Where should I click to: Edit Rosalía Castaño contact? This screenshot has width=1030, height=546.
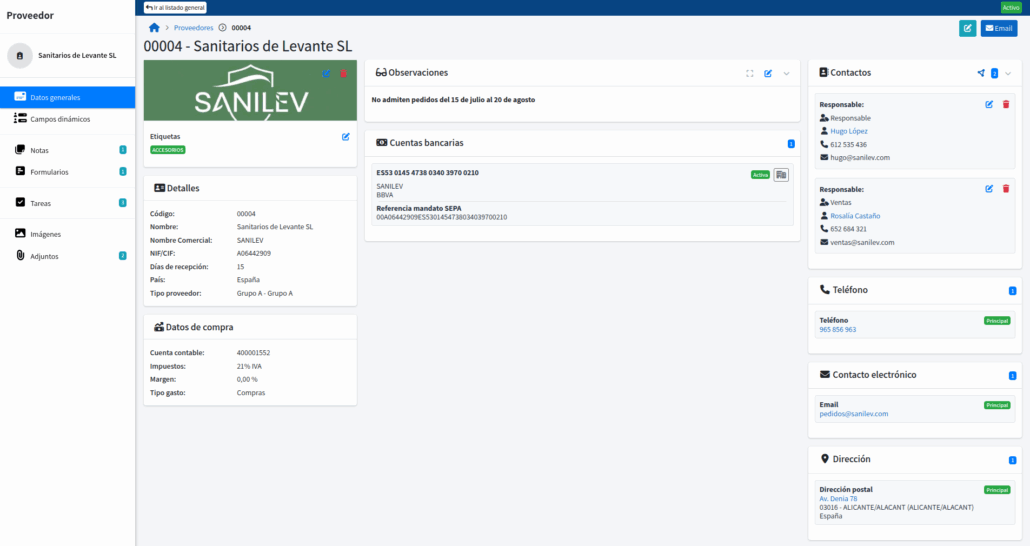(989, 189)
